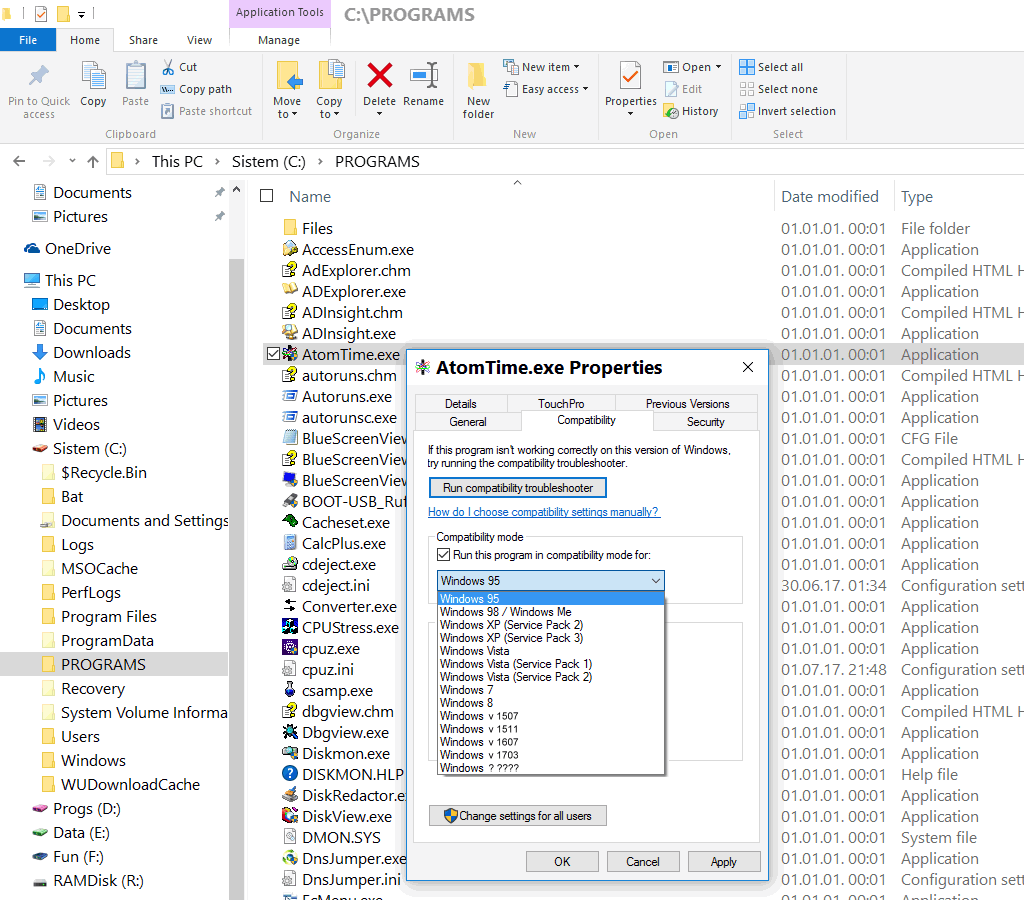
Task: Click the Copy icon in Clipboard group
Action: [93, 76]
